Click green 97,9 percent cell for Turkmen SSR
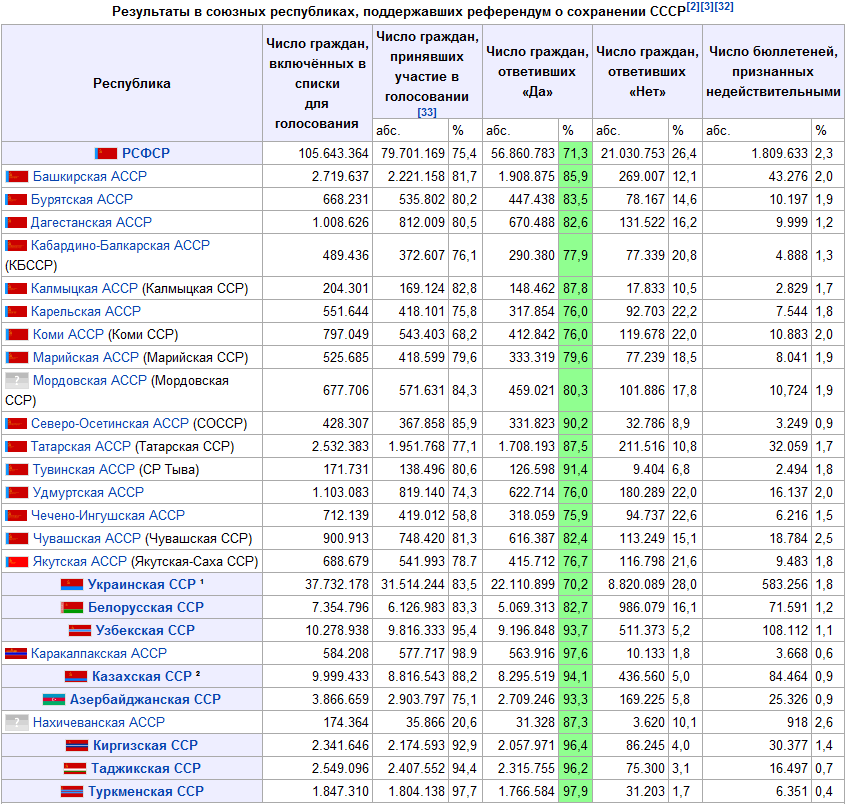Image resolution: width=846 pixels, height=804 pixels. (x=574, y=791)
